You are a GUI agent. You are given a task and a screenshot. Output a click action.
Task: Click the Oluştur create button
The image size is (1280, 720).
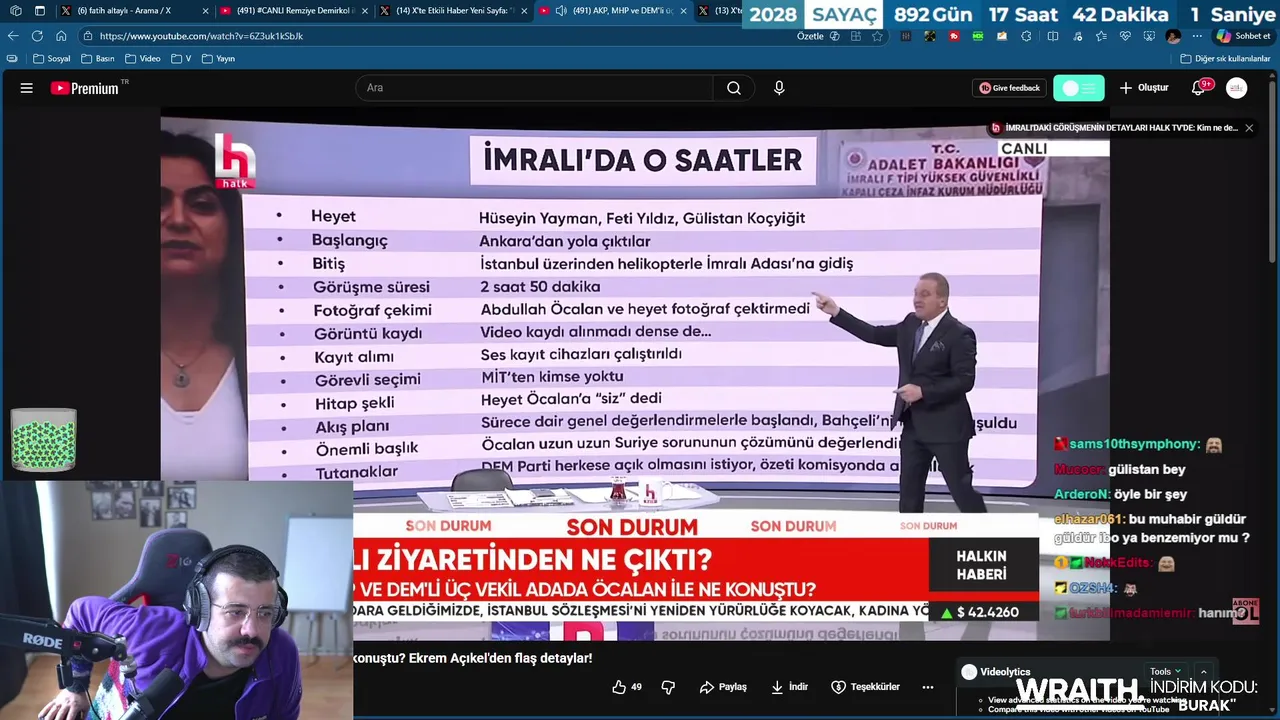pos(1144,88)
